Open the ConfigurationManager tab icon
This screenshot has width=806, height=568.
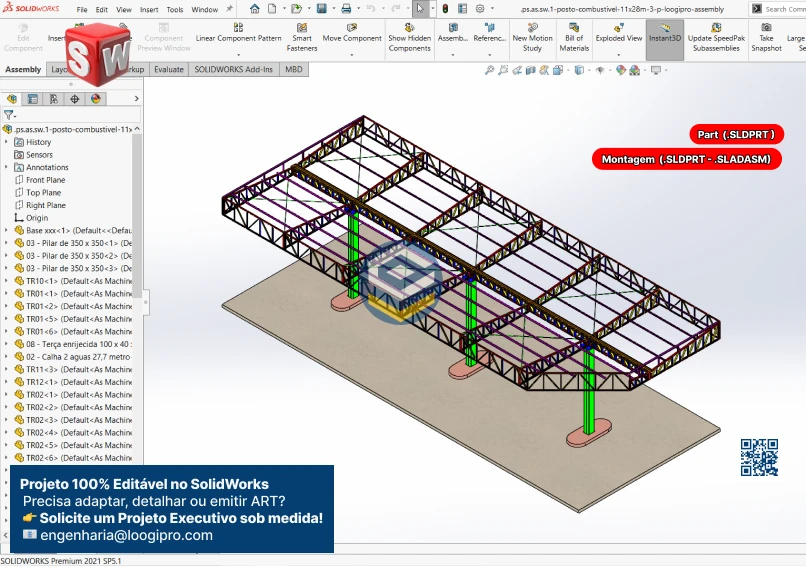(x=54, y=99)
